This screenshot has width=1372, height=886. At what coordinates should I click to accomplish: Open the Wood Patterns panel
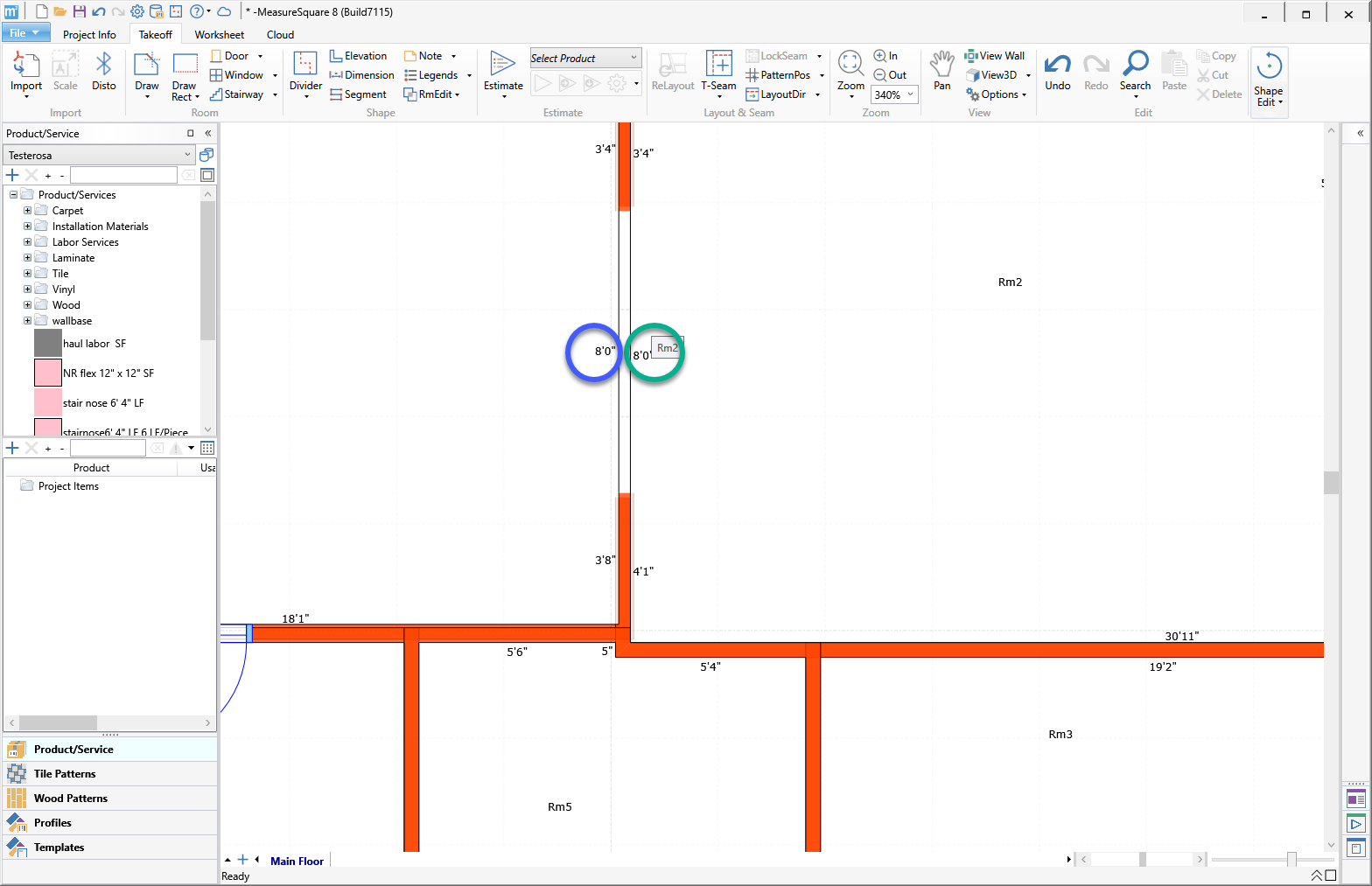click(109, 799)
